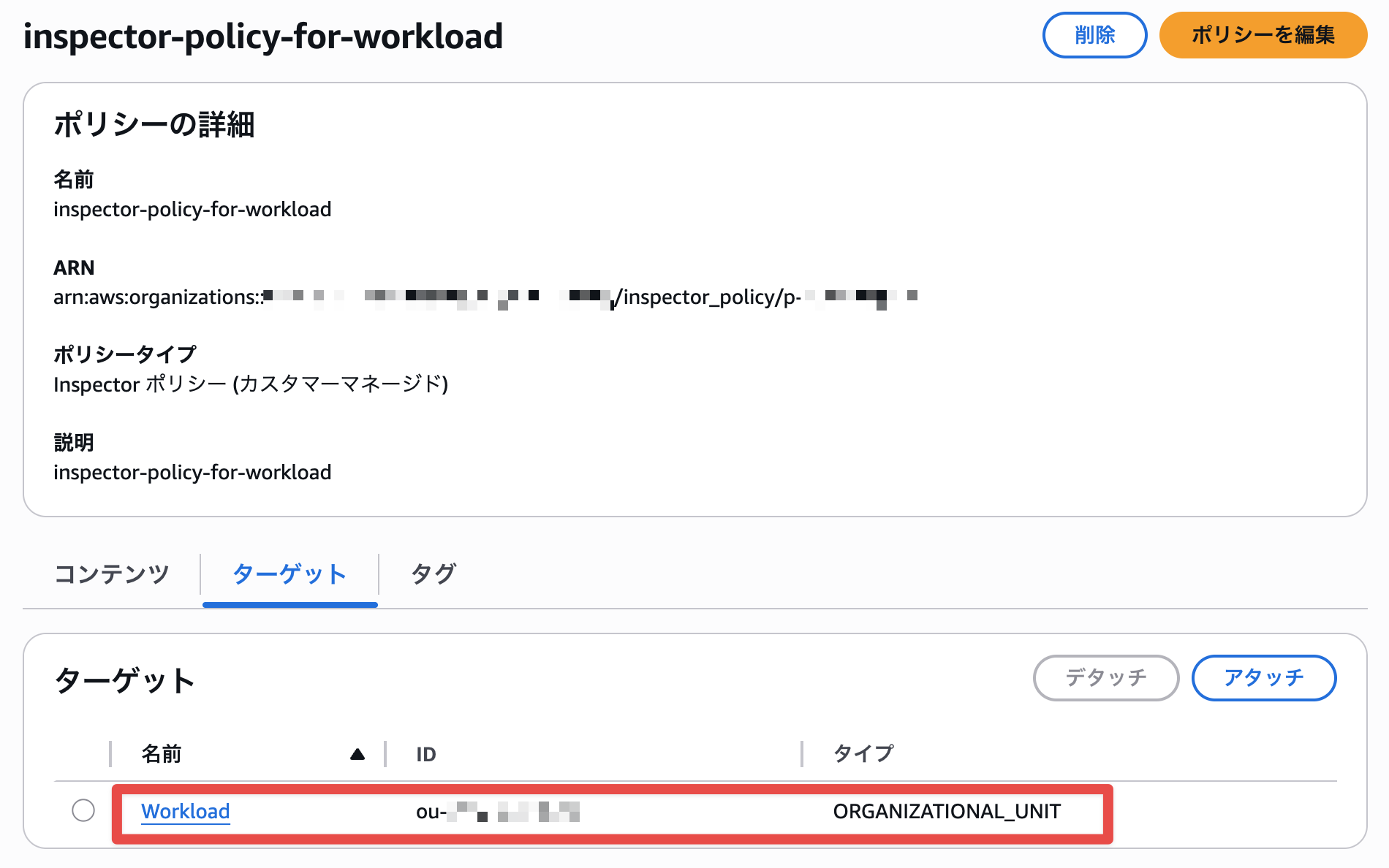Image resolution: width=1389 pixels, height=868 pixels.
Task: Select the ターゲット tab
Action: coord(289,574)
